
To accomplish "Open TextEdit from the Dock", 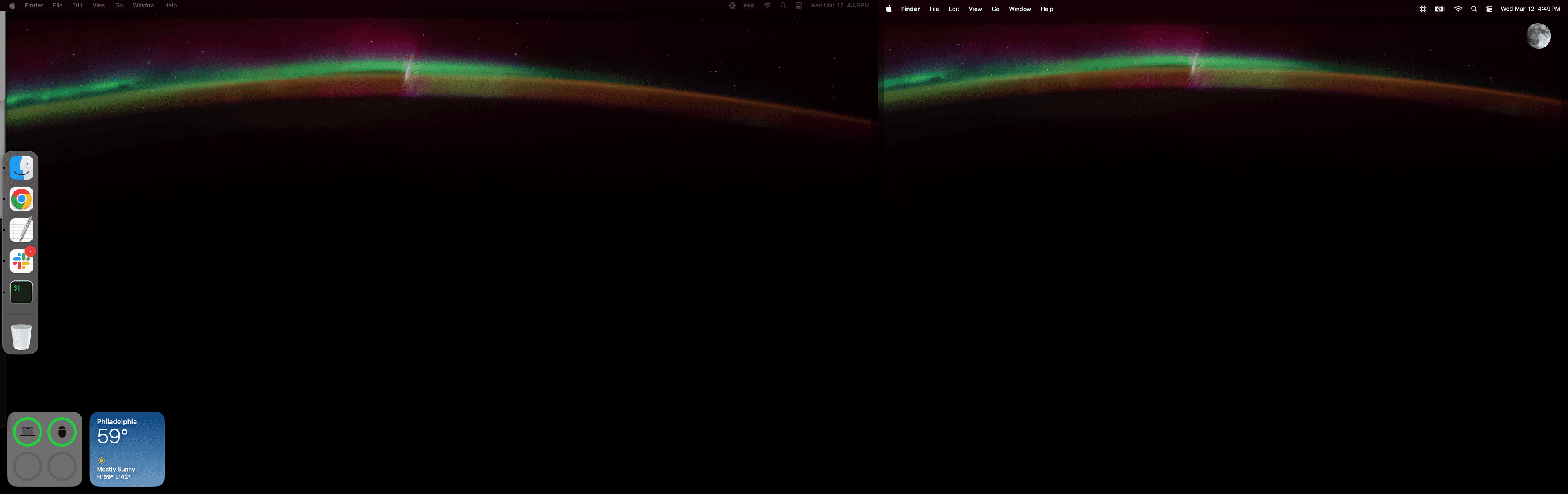I will [21, 230].
